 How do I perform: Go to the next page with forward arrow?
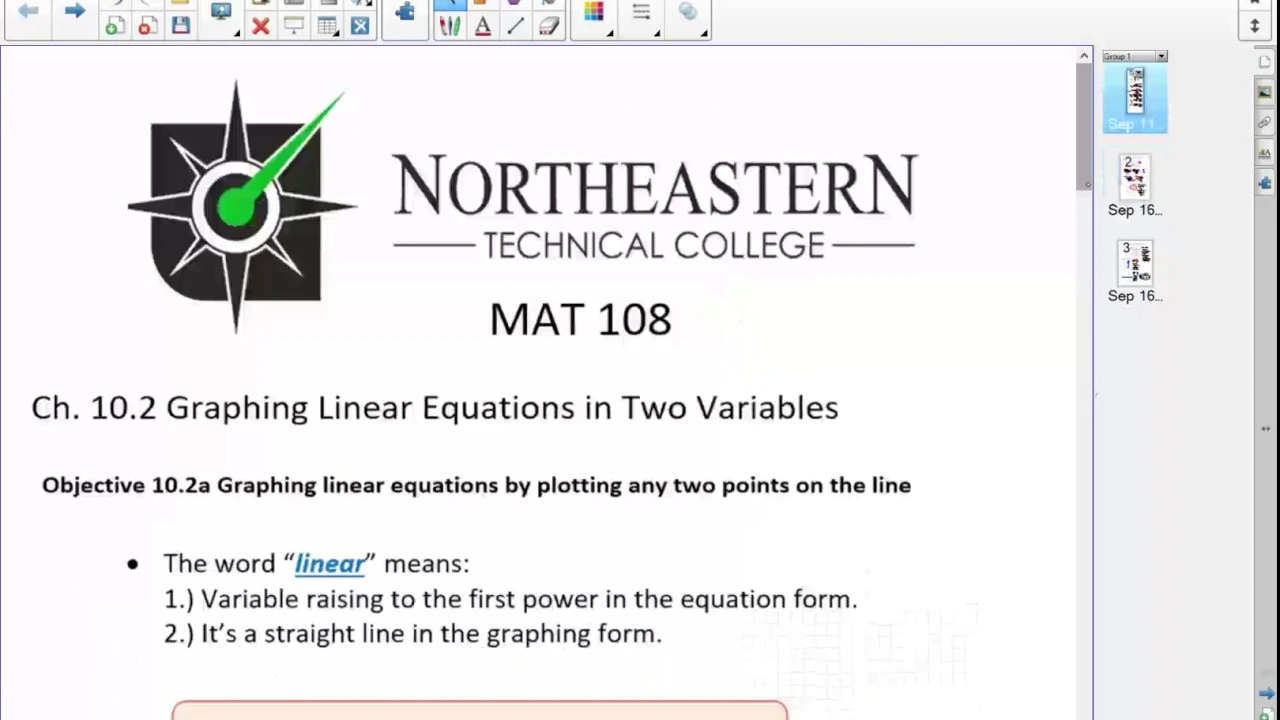75,11
